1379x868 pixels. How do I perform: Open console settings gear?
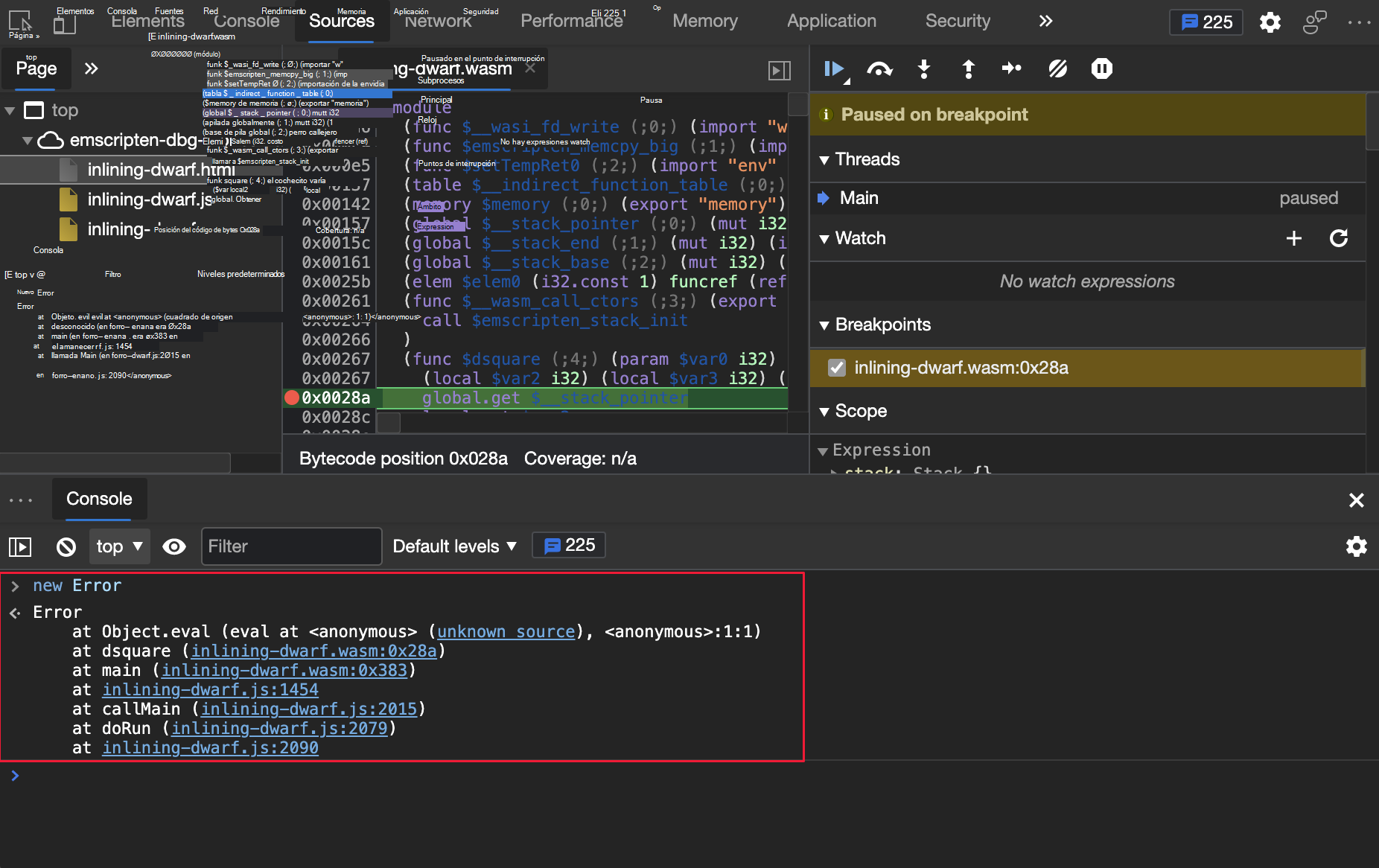pyautogui.click(x=1356, y=546)
